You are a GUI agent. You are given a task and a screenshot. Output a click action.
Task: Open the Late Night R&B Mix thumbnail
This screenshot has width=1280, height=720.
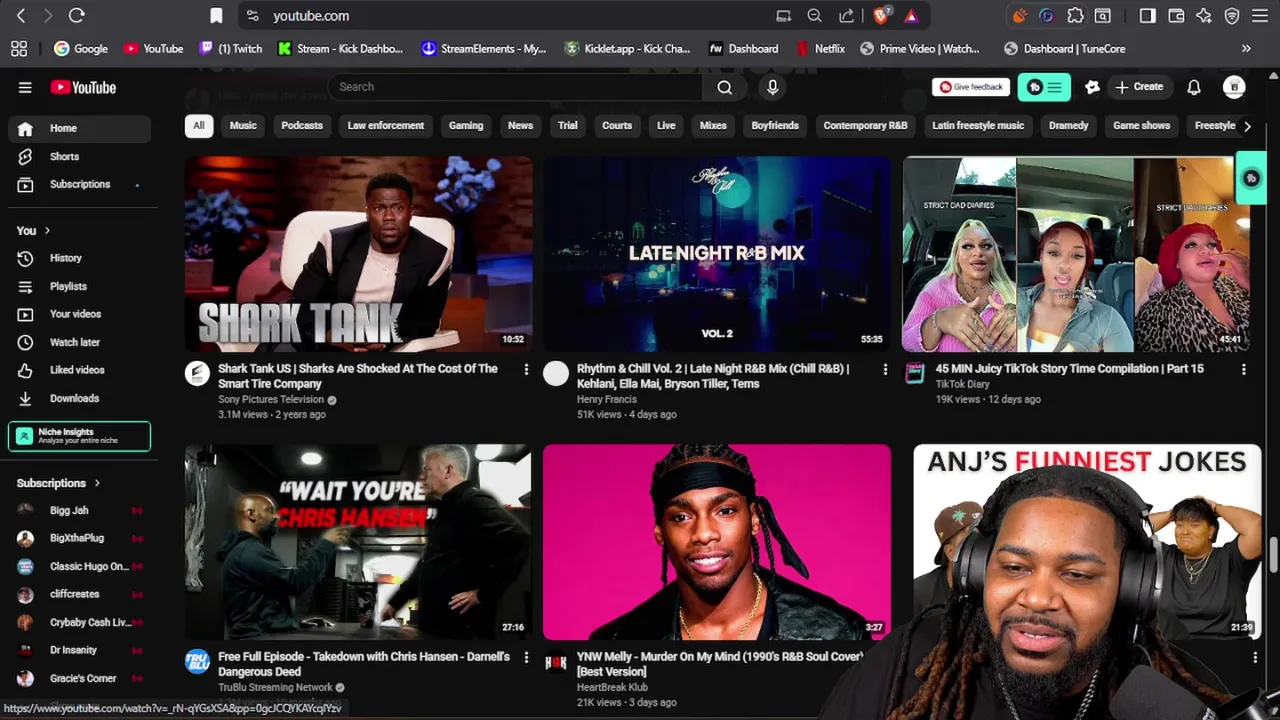717,253
